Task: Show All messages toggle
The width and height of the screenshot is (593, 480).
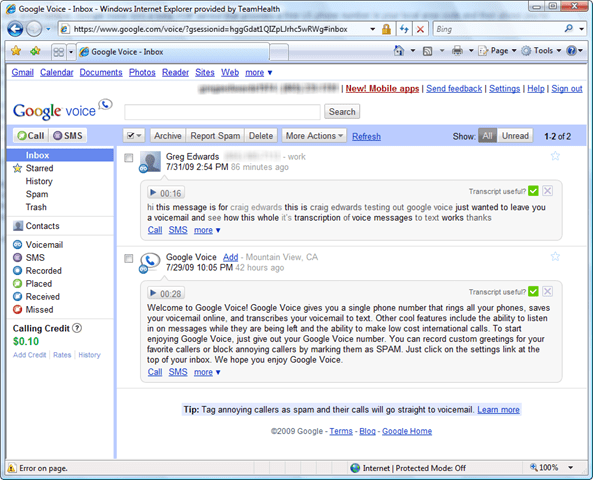Action: [487, 136]
